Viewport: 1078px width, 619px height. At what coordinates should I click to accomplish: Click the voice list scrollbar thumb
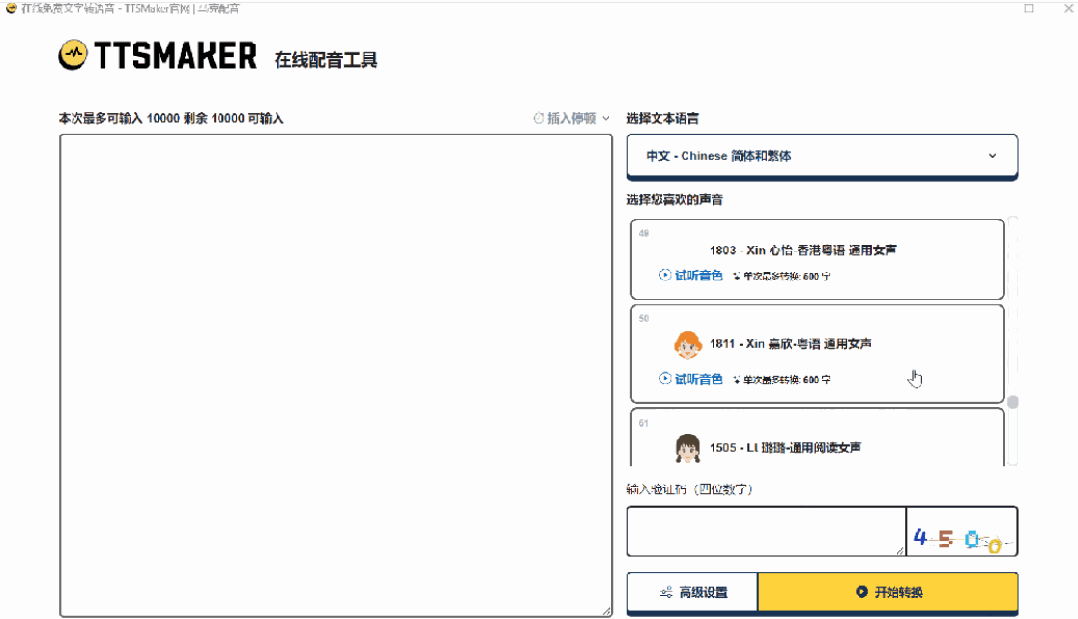click(1013, 402)
